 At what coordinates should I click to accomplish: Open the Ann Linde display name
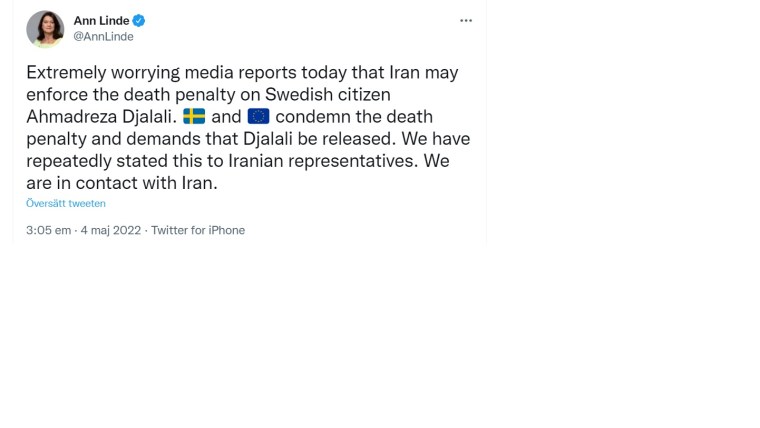pos(101,21)
